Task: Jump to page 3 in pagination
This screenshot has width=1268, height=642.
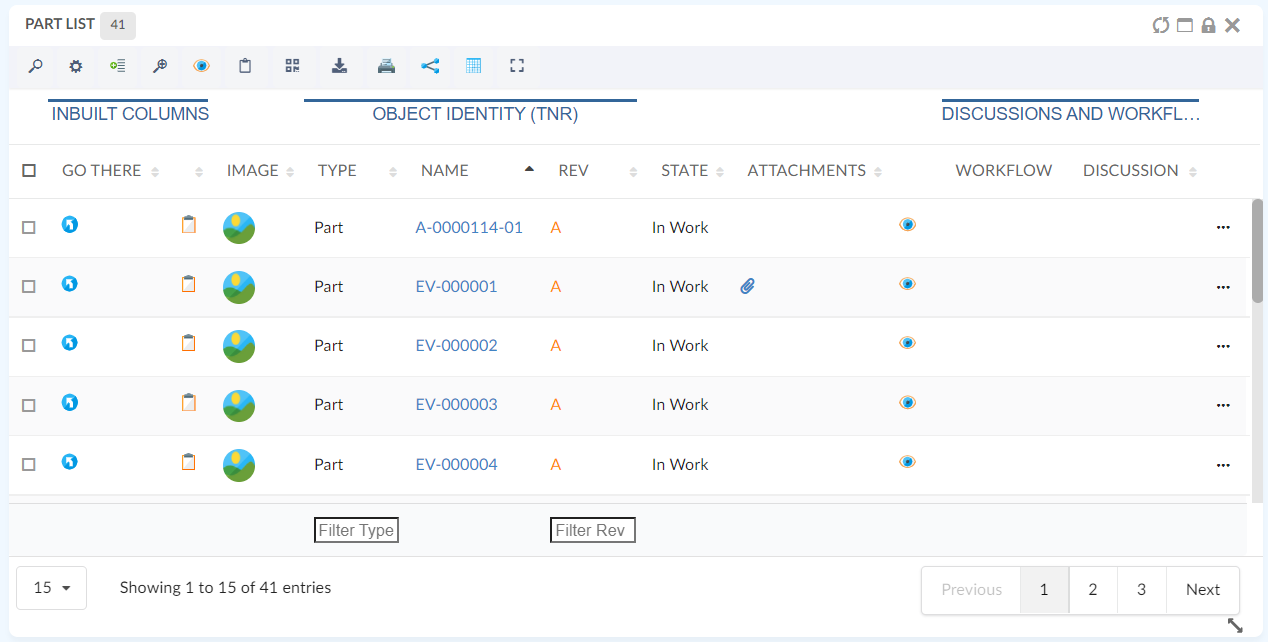Action: 1141,590
